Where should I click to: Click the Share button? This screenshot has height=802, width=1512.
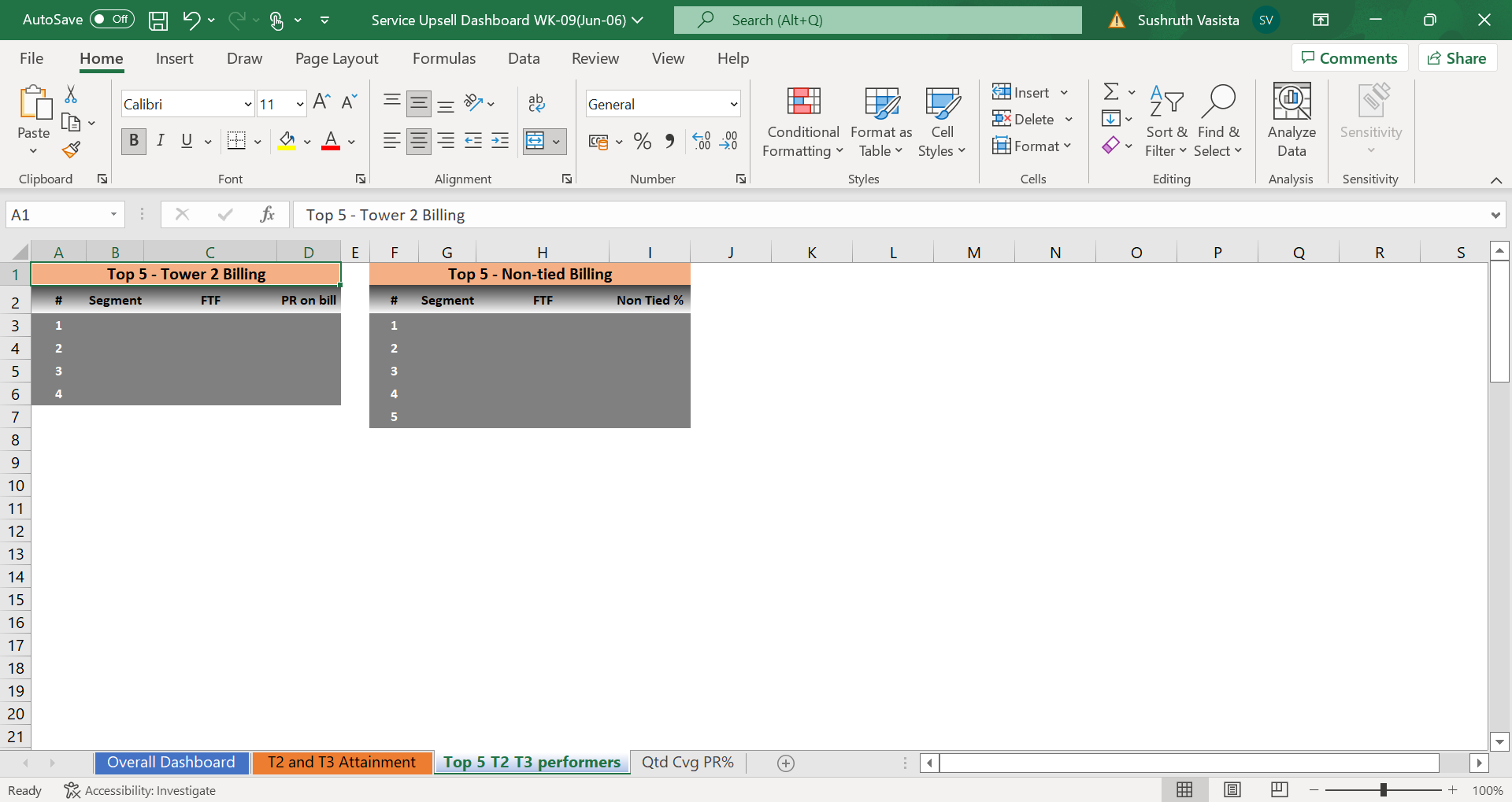coord(1457,58)
